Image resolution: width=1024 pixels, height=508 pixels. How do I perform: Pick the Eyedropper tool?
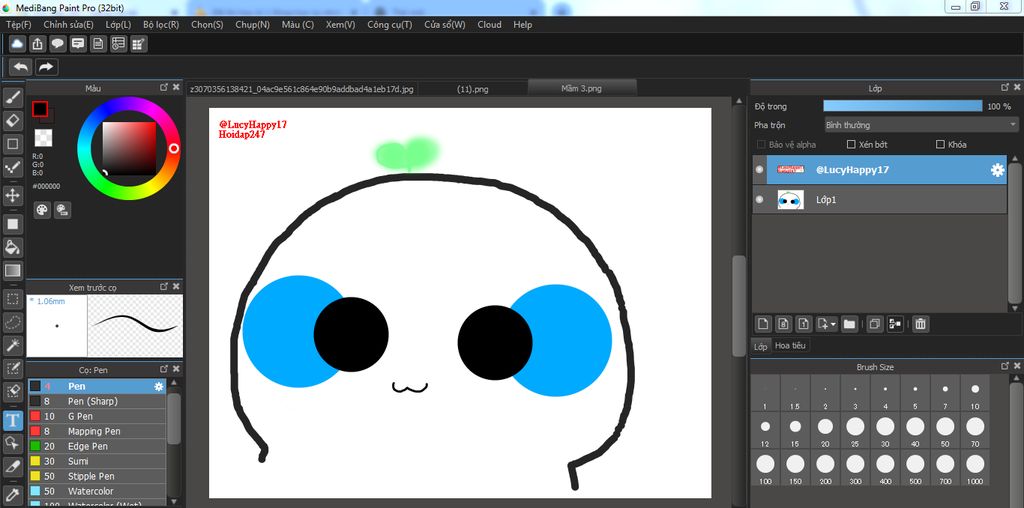pyautogui.click(x=12, y=494)
